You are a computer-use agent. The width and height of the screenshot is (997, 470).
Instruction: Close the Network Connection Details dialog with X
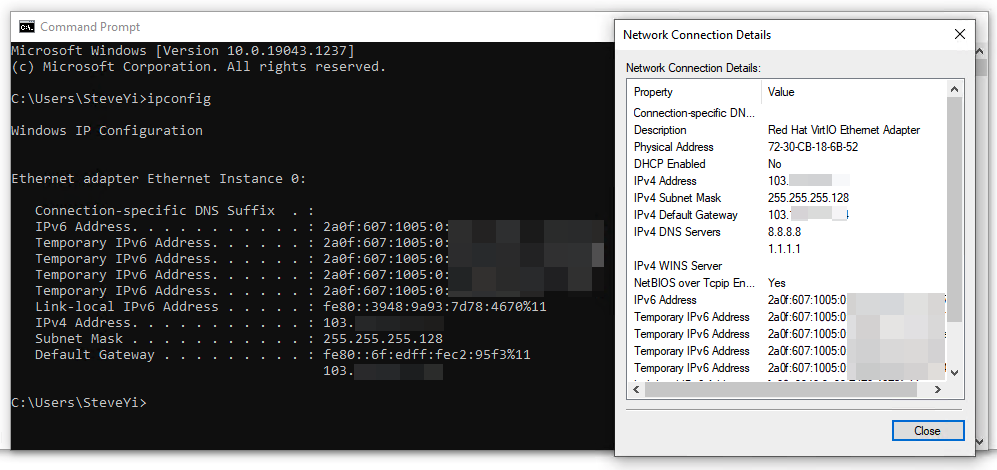click(x=959, y=34)
